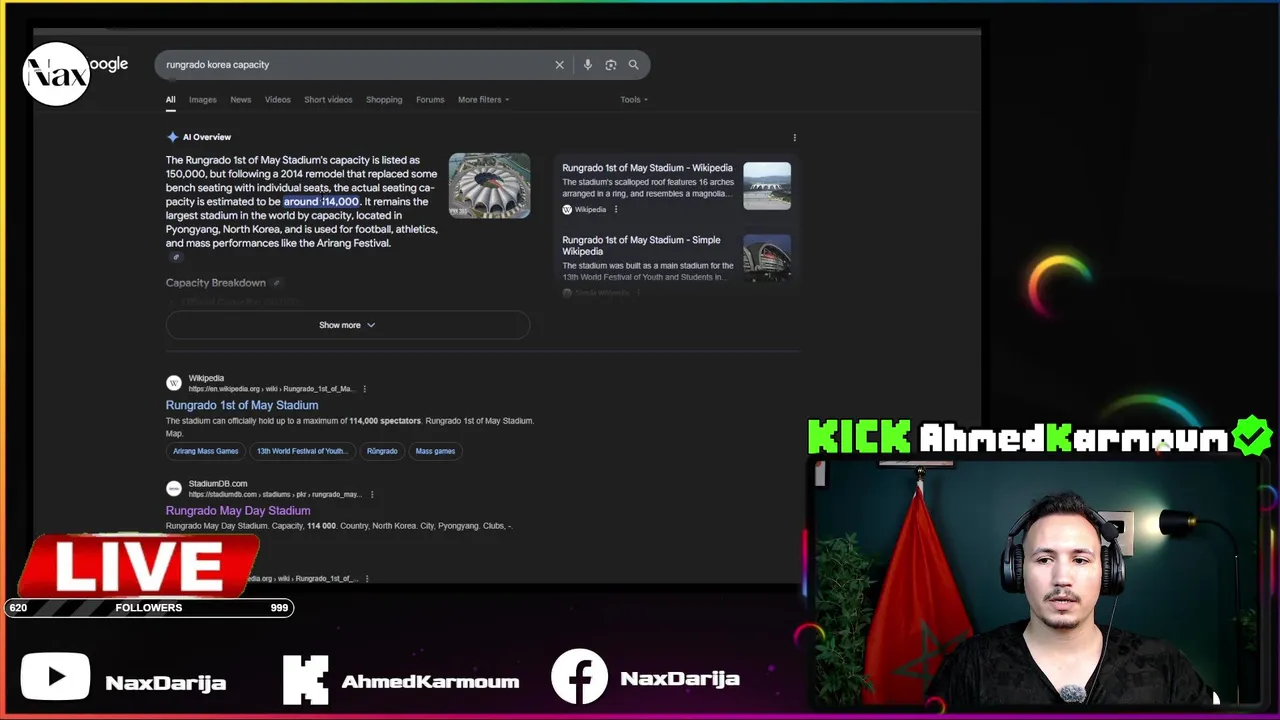Viewport: 1280px width, 720px height.
Task: Click the Rŭngrado chip
Action: pyautogui.click(x=382, y=451)
